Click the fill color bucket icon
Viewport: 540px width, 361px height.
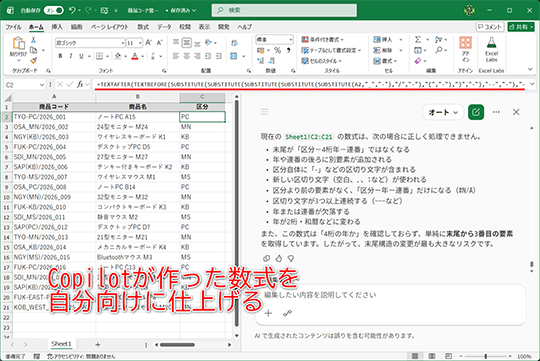click(118, 56)
